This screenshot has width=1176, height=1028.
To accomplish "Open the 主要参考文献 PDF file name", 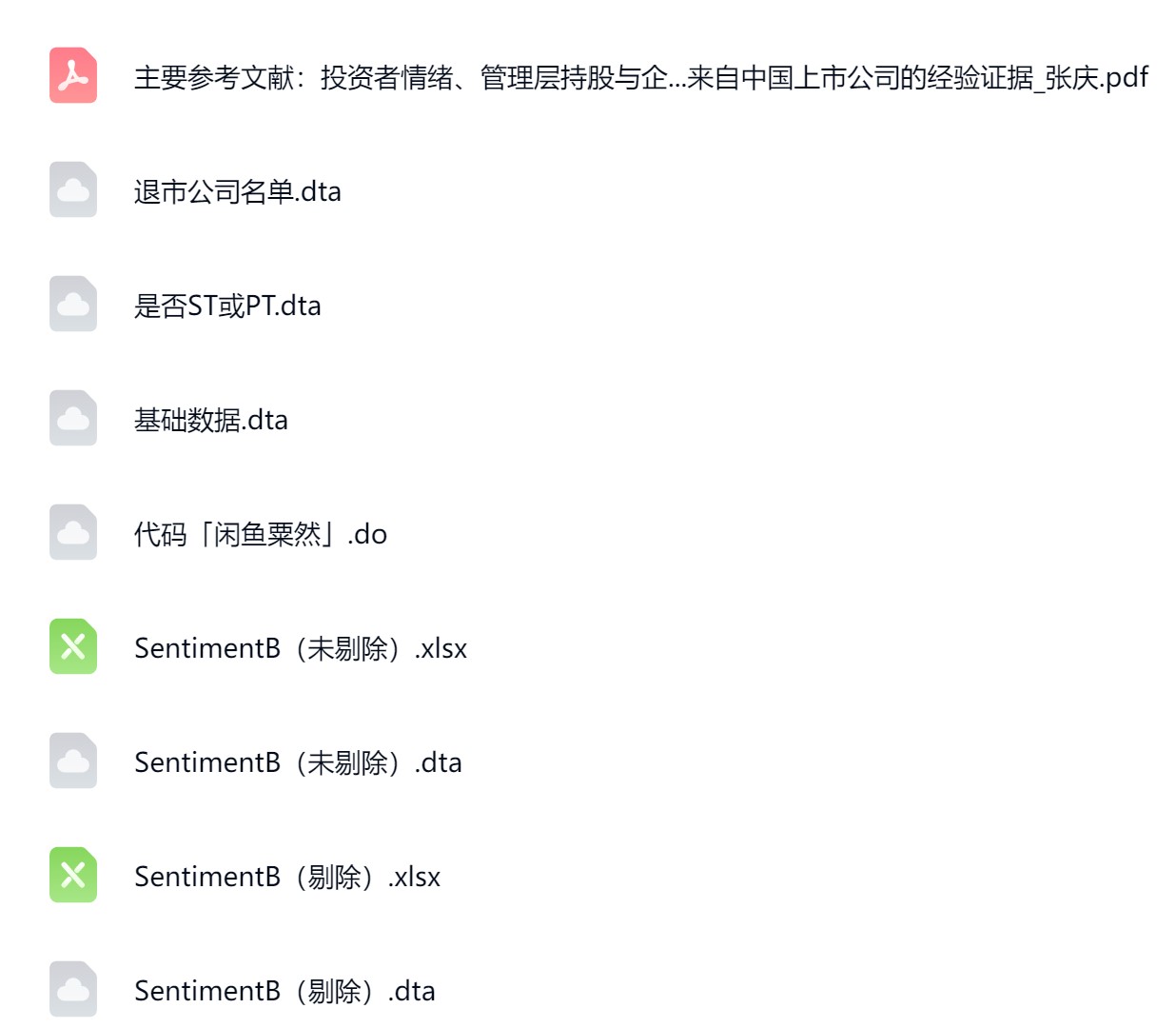I will tap(640, 77).
